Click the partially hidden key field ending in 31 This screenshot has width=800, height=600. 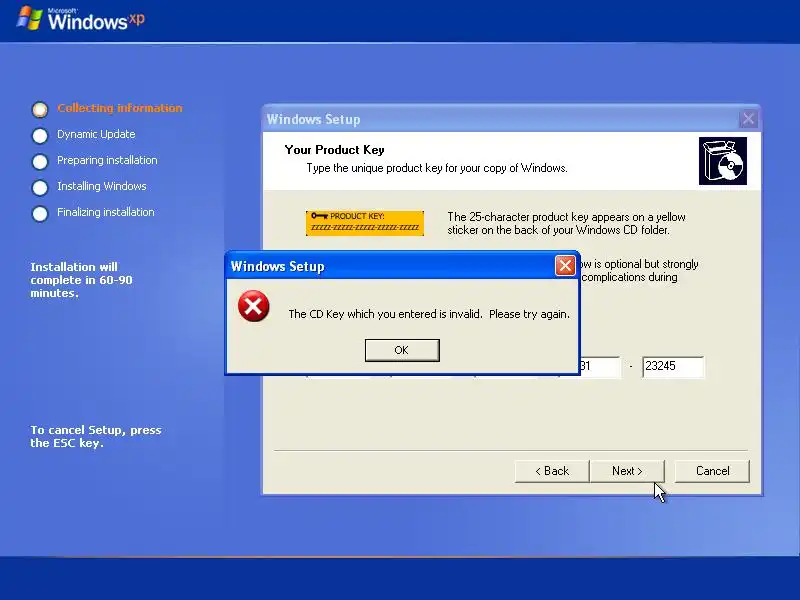tap(601, 366)
